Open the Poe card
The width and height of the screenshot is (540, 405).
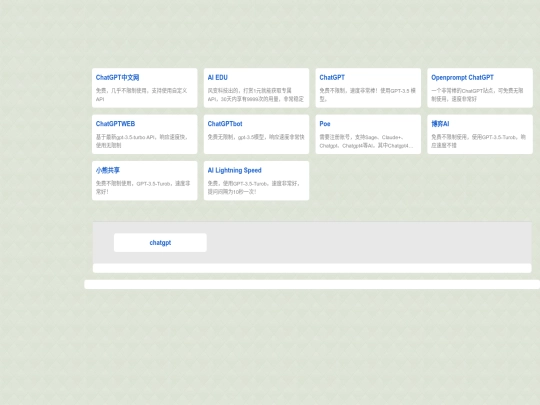(368, 134)
